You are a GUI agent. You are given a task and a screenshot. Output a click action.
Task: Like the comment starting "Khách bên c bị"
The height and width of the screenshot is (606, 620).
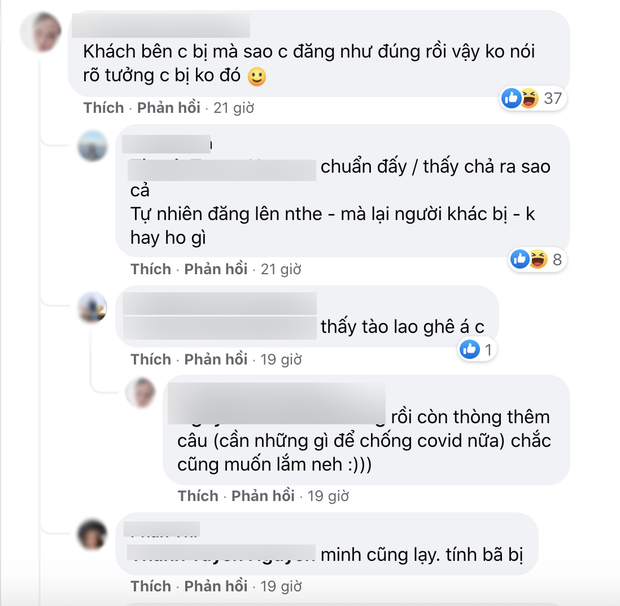click(x=103, y=108)
